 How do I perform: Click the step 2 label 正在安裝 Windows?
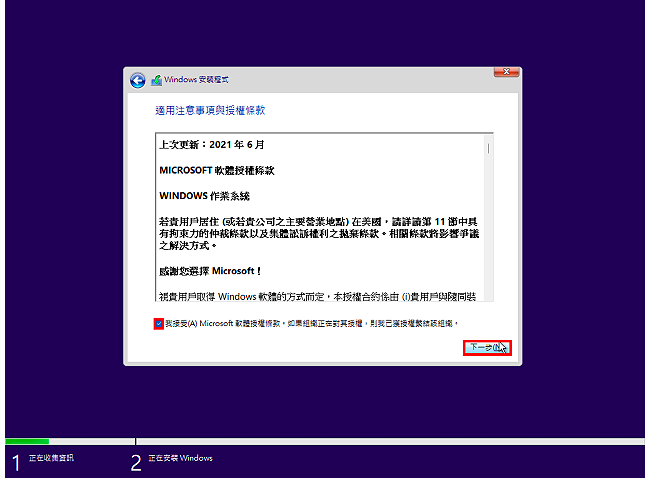pyautogui.click(x=180, y=458)
